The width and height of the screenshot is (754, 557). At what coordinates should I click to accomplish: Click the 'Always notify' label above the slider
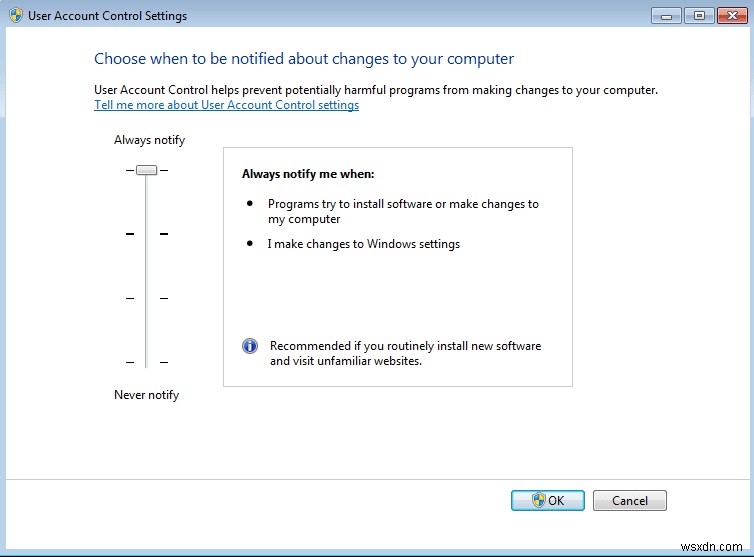(x=150, y=140)
